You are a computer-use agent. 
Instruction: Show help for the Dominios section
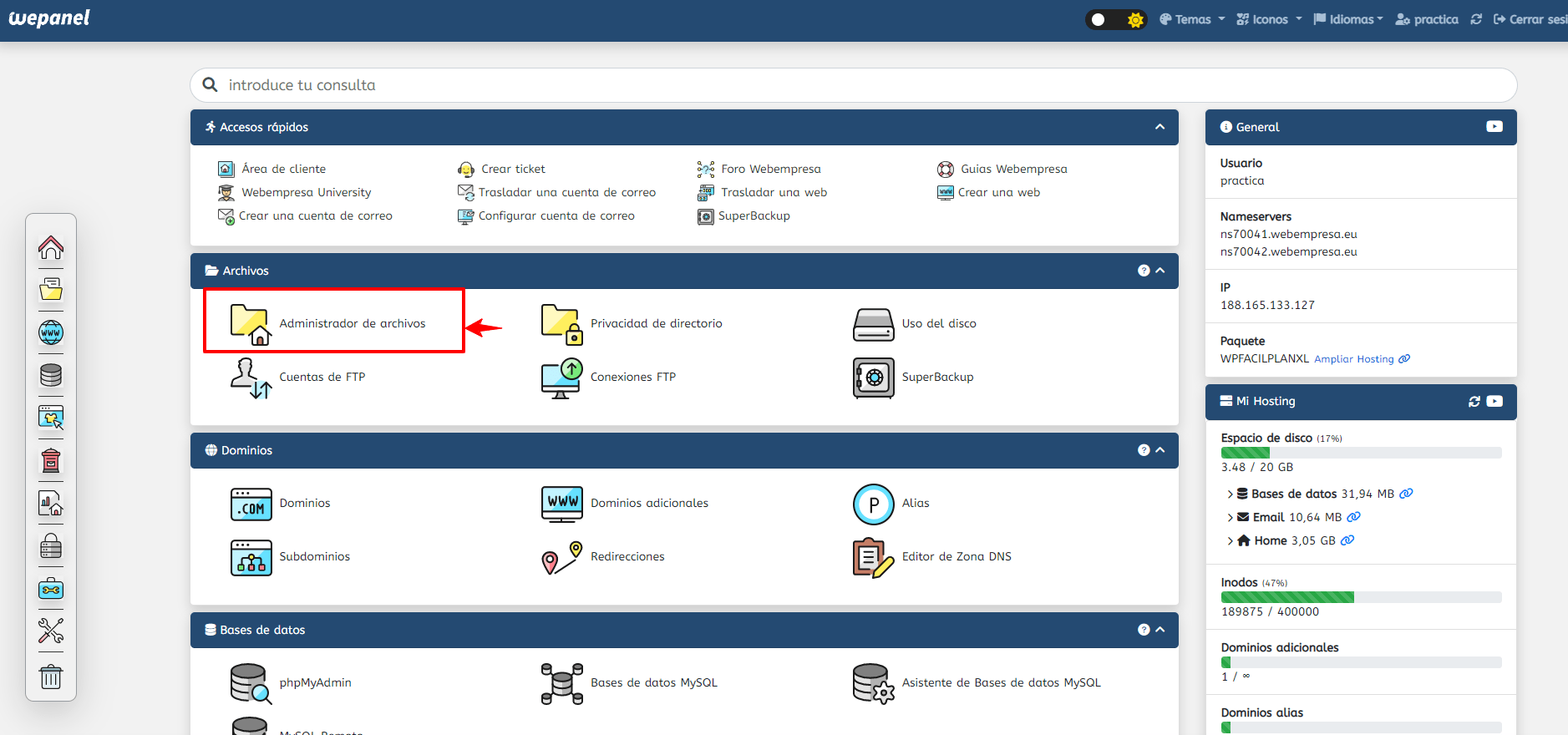pyautogui.click(x=1144, y=450)
